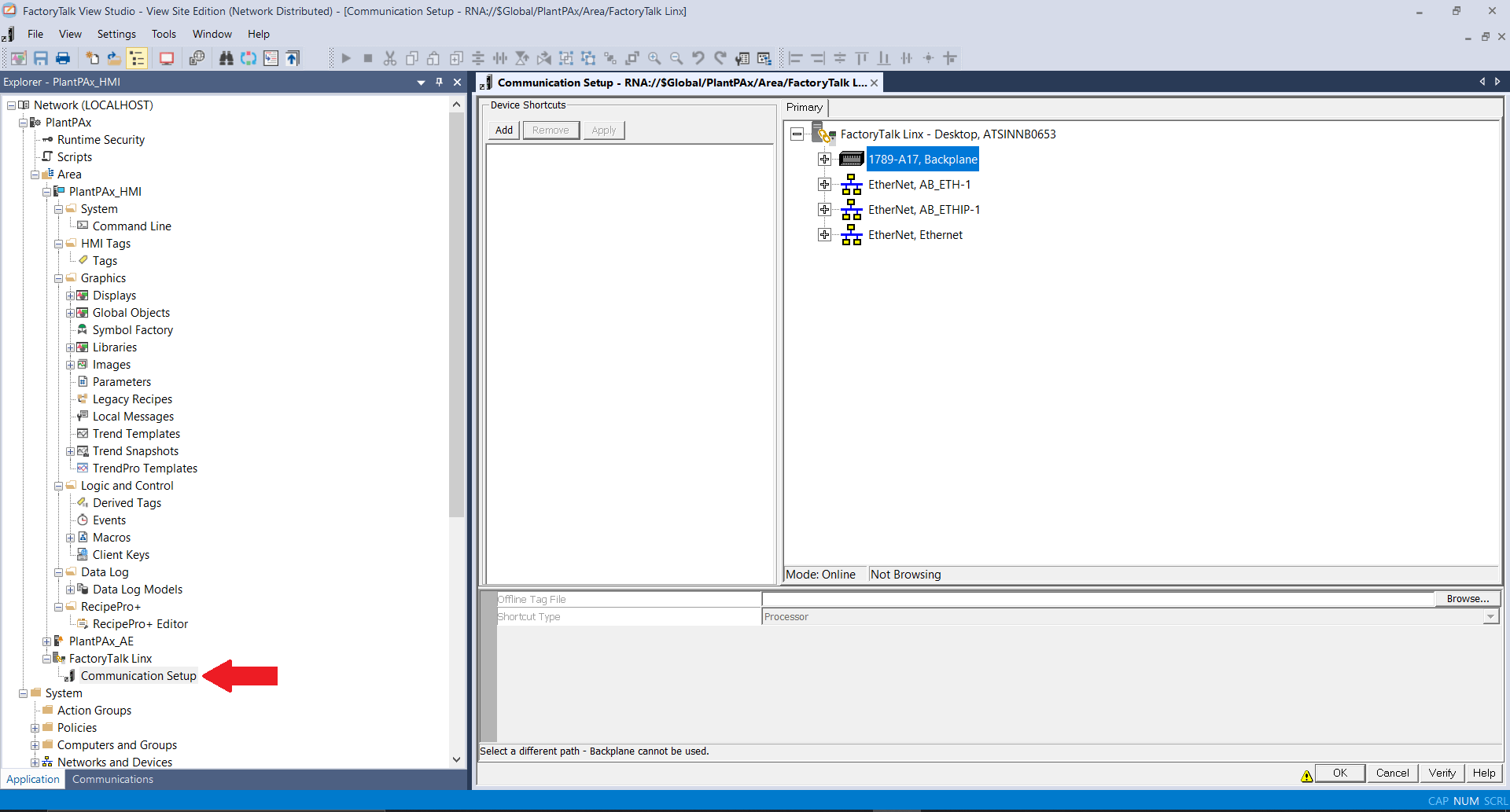This screenshot has width=1510, height=812.
Task: Click the Print toolbar icon
Action: (63, 58)
